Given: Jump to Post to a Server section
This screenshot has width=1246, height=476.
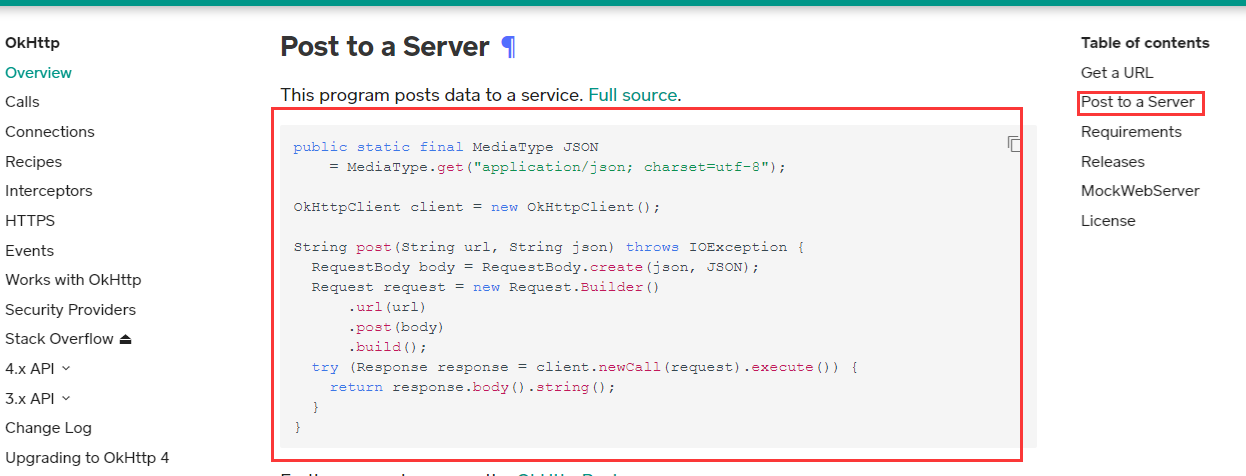Looking at the screenshot, I should pyautogui.click(x=1138, y=102).
